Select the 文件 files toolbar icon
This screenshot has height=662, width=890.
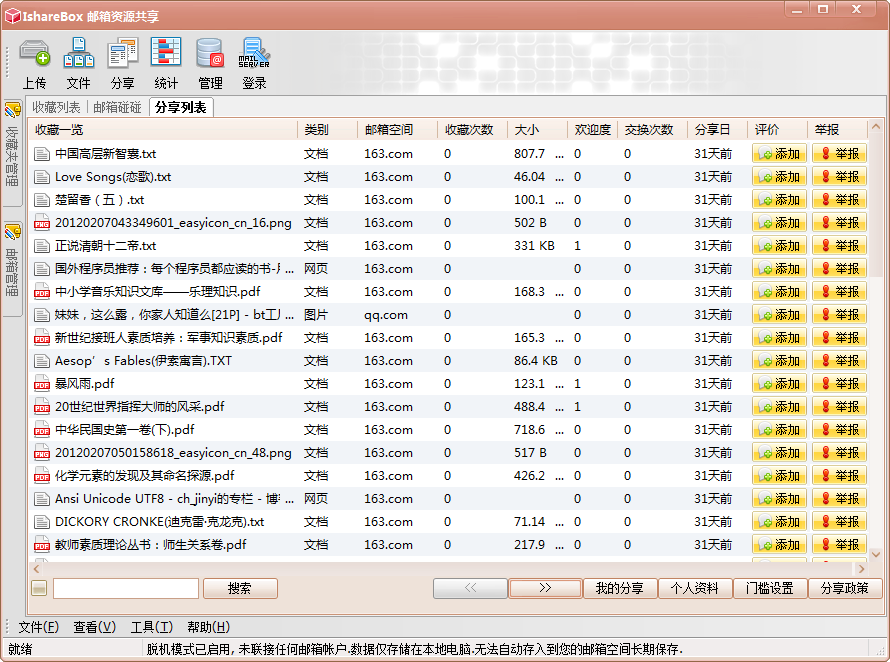click(x=78, y=63)
